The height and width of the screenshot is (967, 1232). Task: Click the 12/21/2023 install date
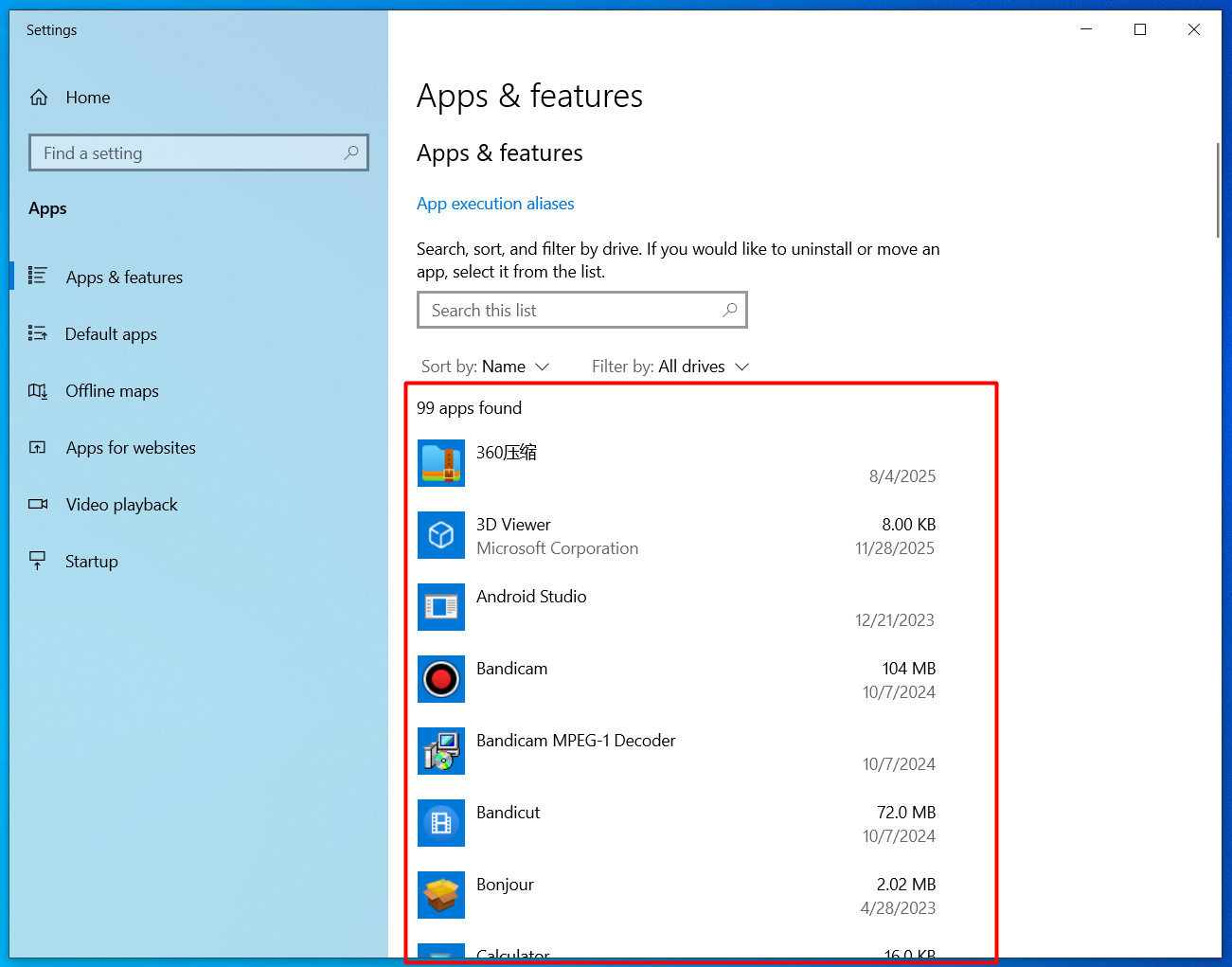pos(895,620)
